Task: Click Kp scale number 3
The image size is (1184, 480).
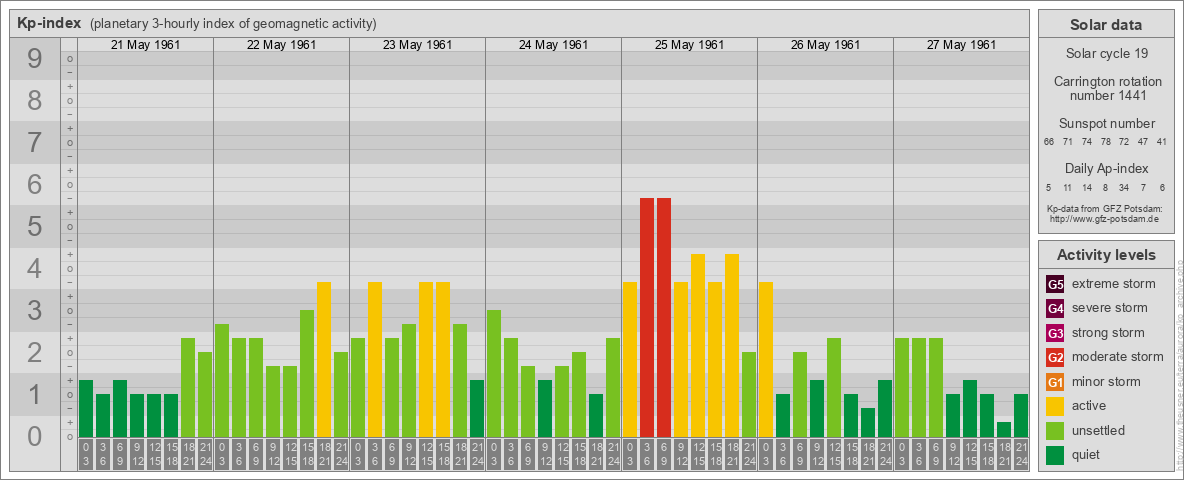Action: click(x=35, y=310)
